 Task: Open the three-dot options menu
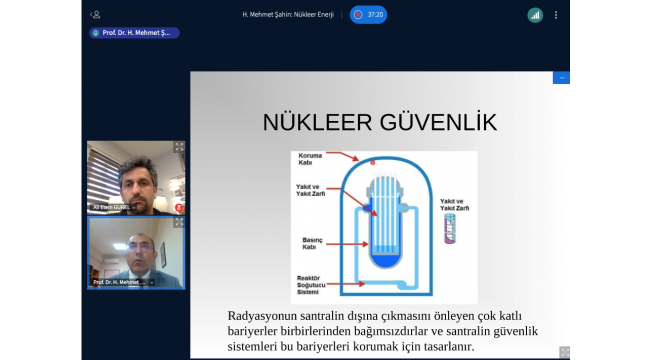pos(556,15)
